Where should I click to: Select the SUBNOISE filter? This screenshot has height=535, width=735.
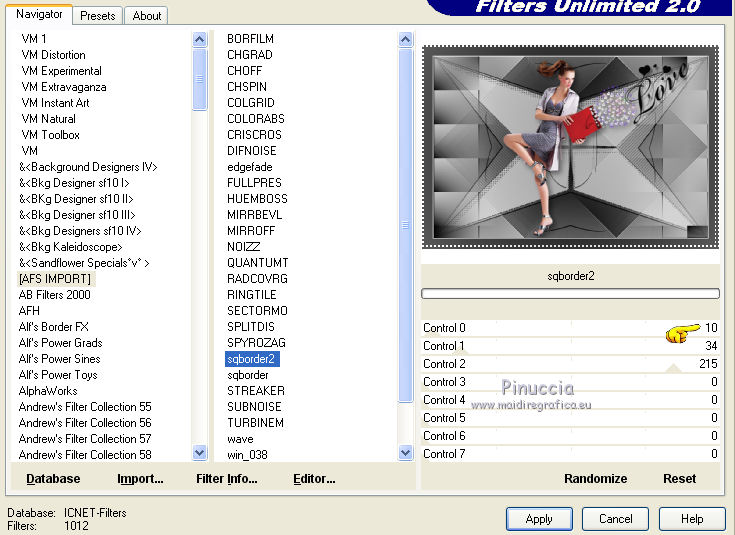coord(254,407)
